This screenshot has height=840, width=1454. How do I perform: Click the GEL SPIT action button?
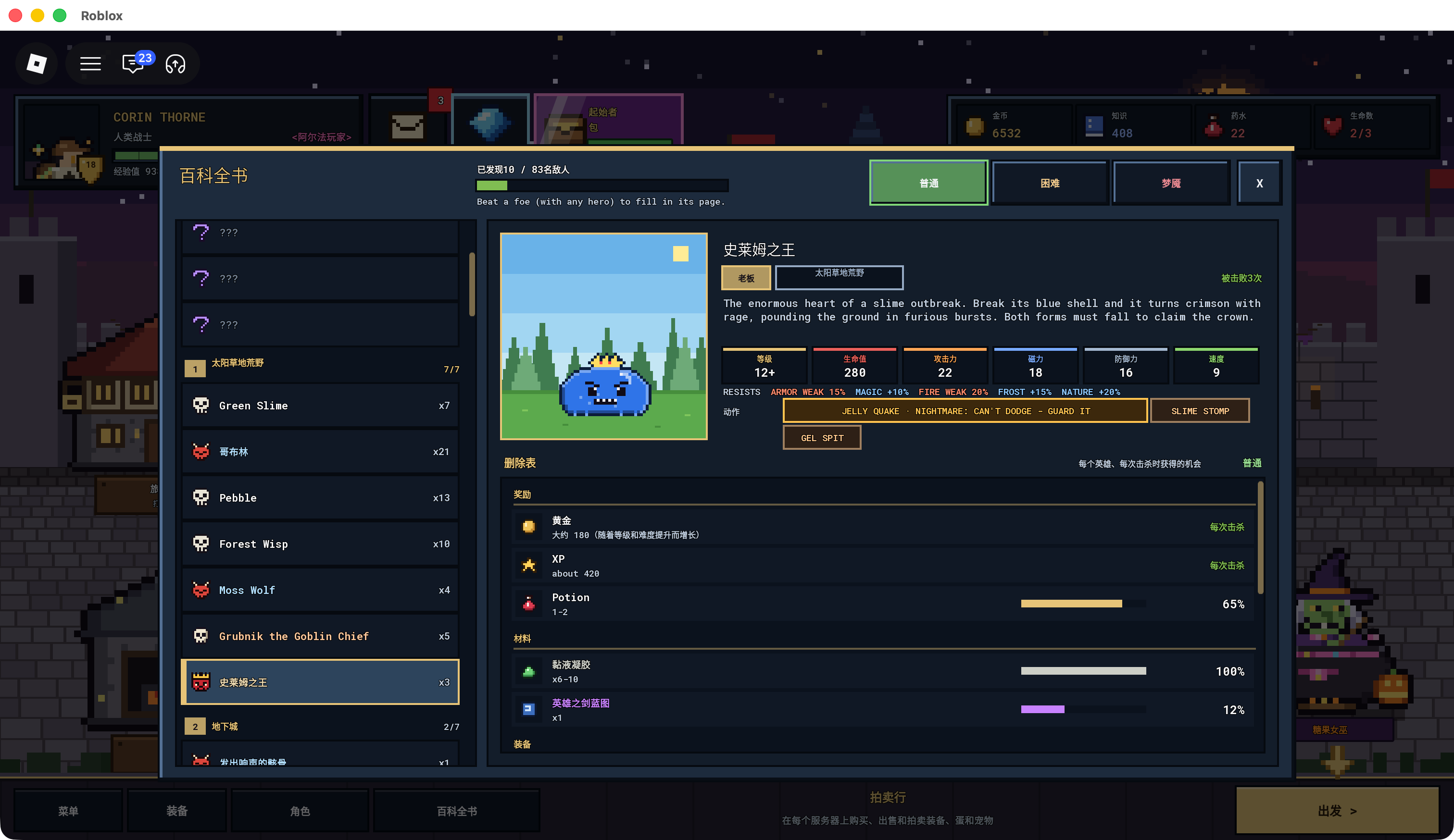point(822,438)
